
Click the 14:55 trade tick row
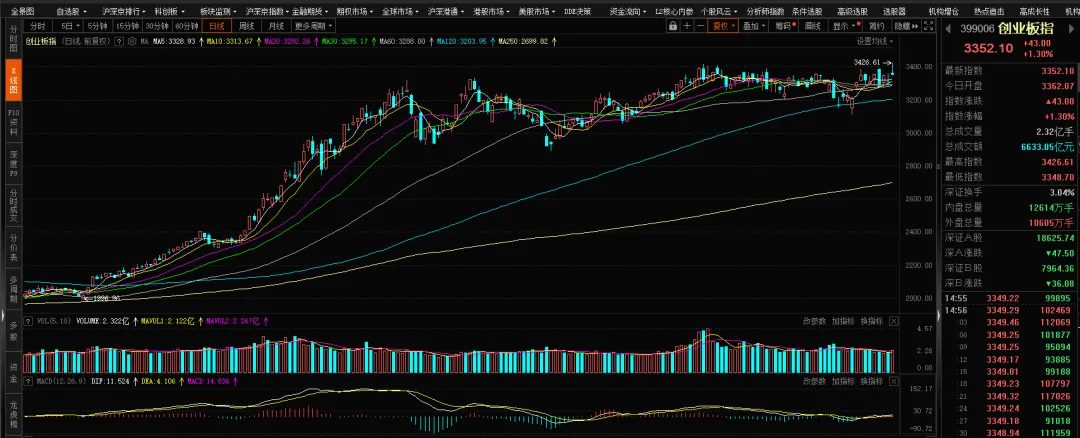click(x=1008, y=298)
